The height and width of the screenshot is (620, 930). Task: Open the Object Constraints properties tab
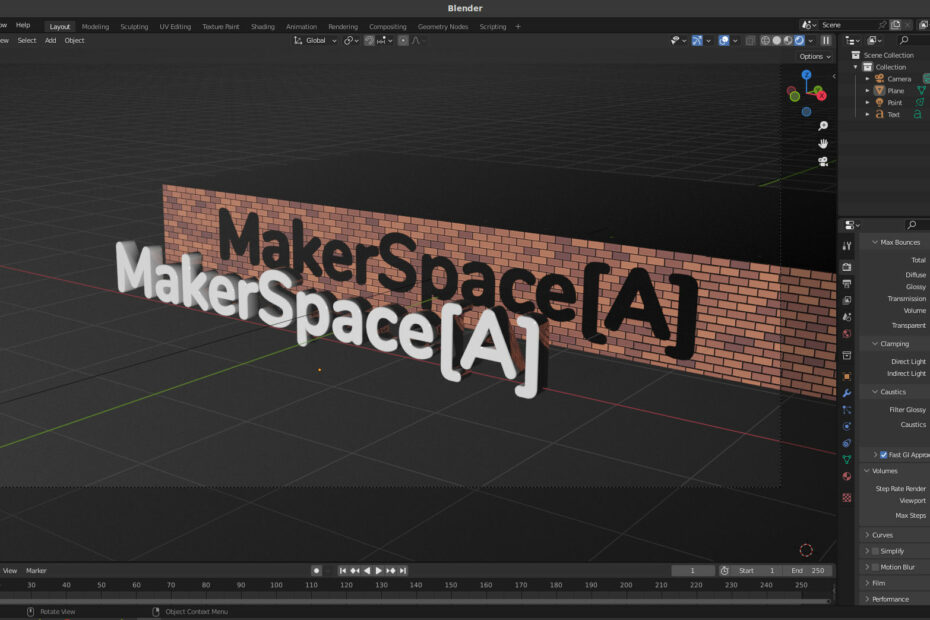(847, 443)
